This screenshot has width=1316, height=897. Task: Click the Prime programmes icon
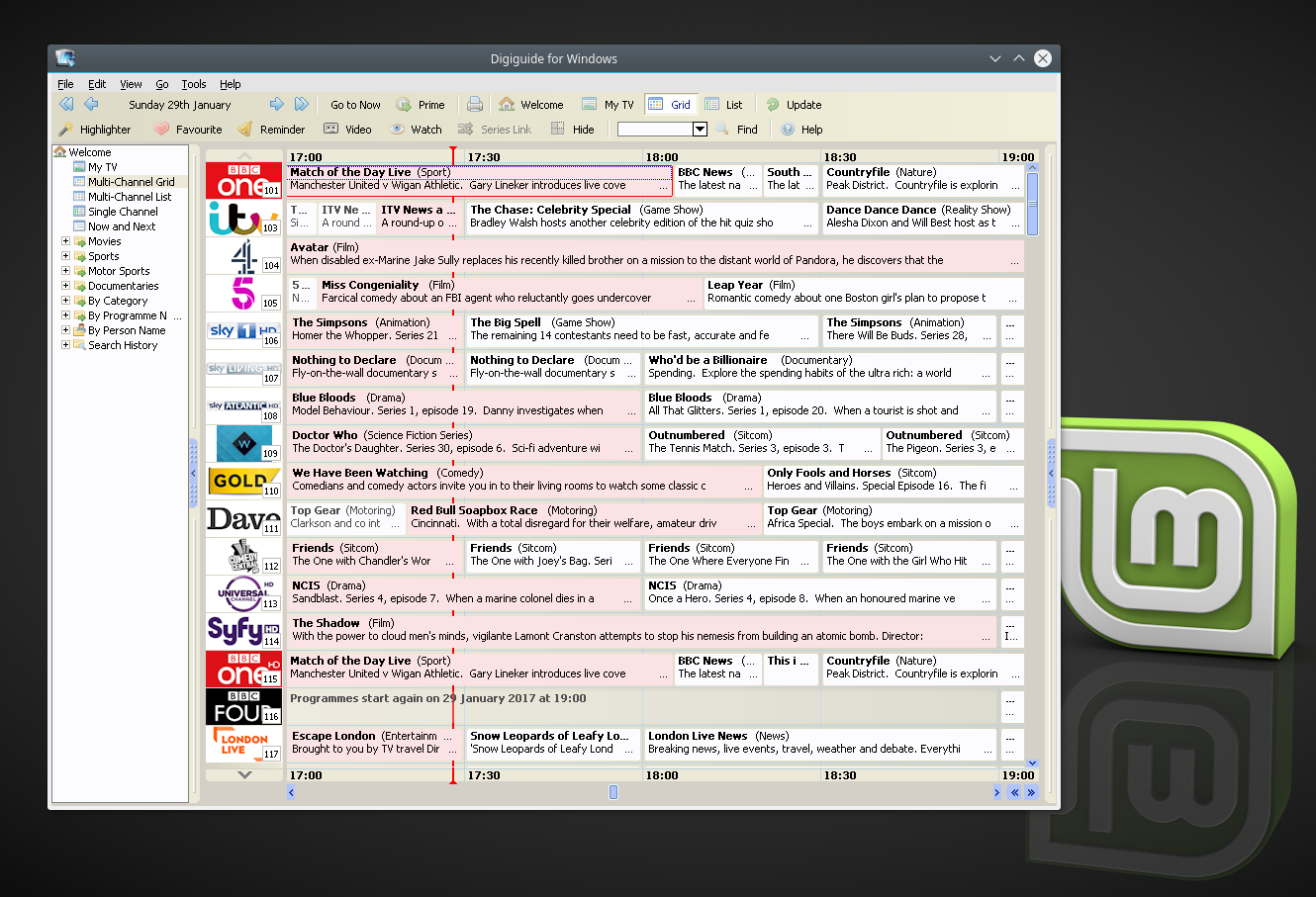coord(422,104)
